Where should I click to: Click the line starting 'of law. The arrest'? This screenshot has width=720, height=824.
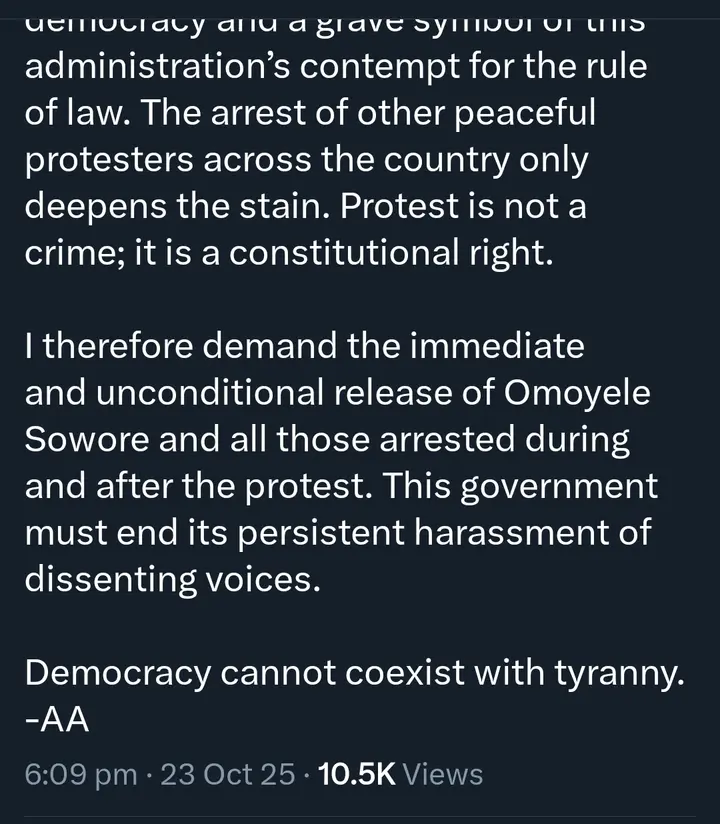[310, 113]
